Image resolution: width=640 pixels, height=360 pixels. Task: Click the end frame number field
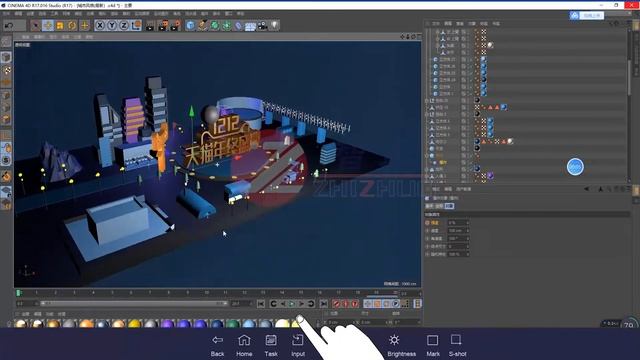241,304
